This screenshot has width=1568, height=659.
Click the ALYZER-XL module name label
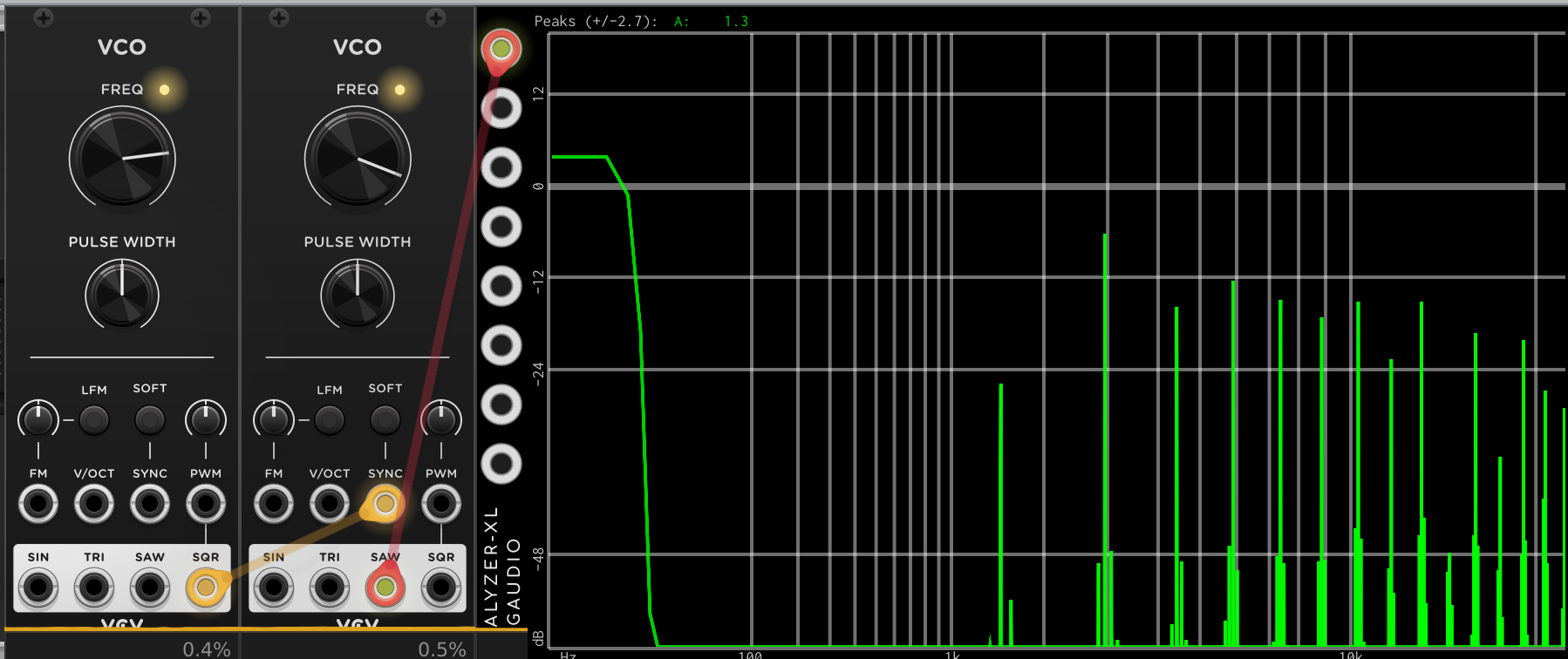pos(491,567)
